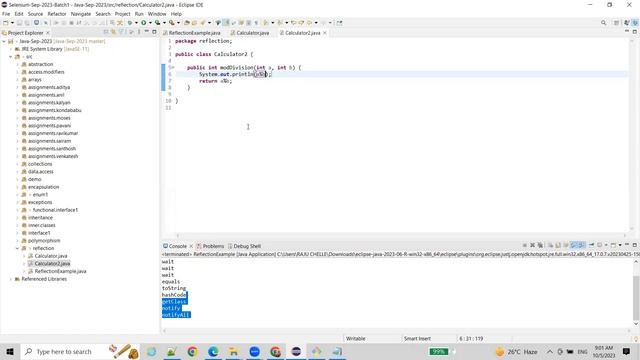The width and height of the screenshot is (640, 360).
Task: Toggle Pin Console button
Action: 591,245
